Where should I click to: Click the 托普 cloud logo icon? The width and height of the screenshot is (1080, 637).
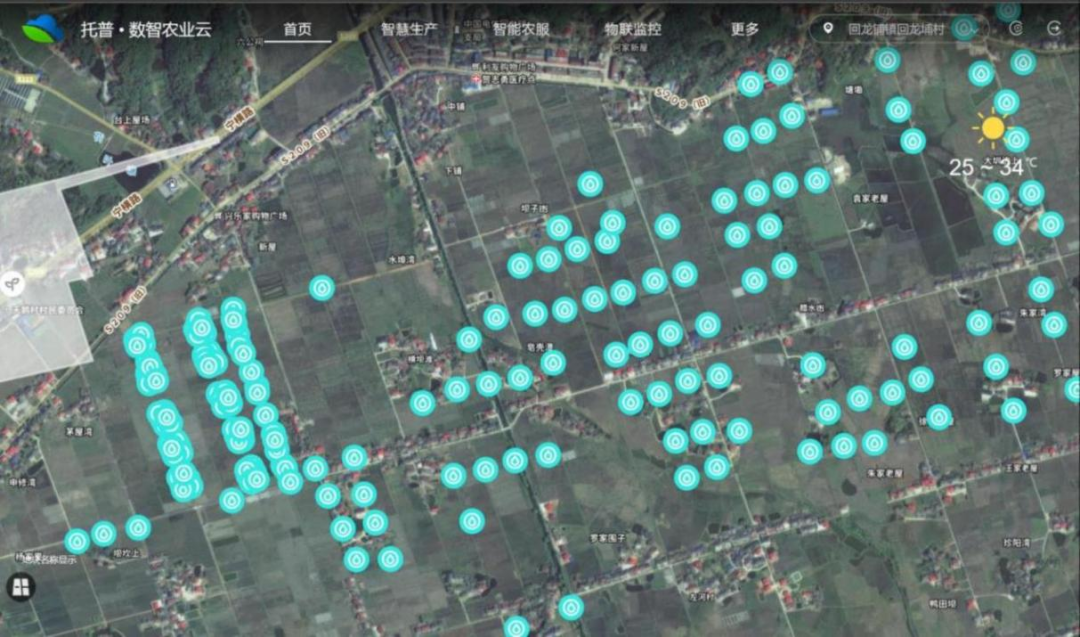tap(42, 29)
